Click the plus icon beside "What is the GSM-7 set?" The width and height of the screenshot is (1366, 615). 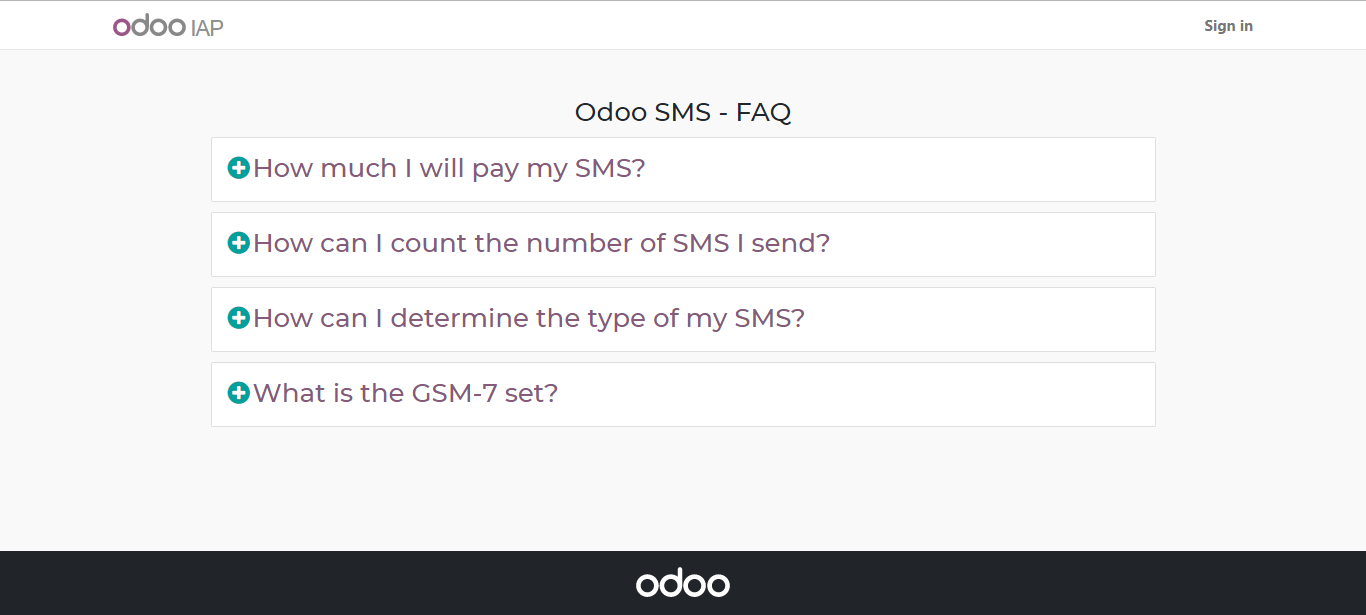pyautogui.click(x=238, y=393)
